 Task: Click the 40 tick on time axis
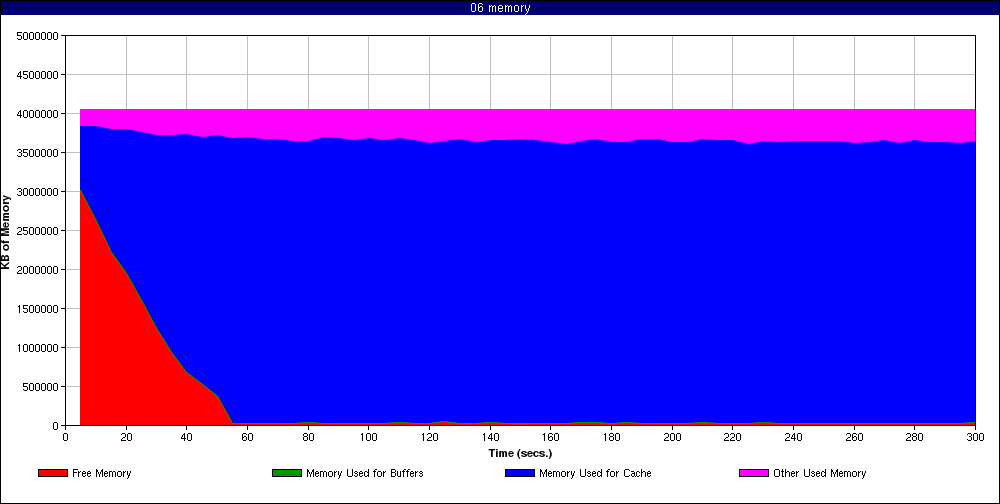tap(186, 437)
